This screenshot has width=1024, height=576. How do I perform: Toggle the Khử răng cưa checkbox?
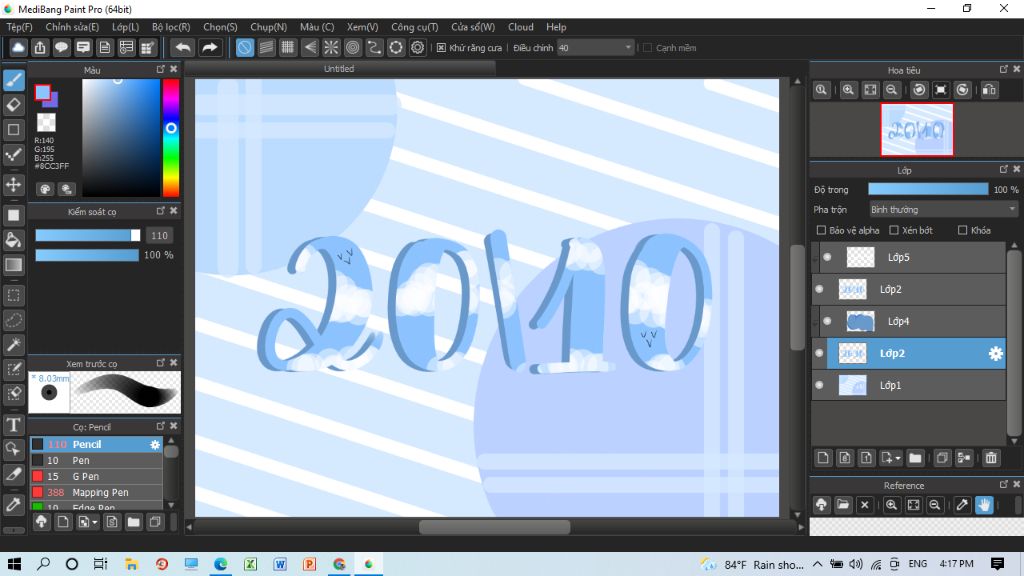coord(441,48)
